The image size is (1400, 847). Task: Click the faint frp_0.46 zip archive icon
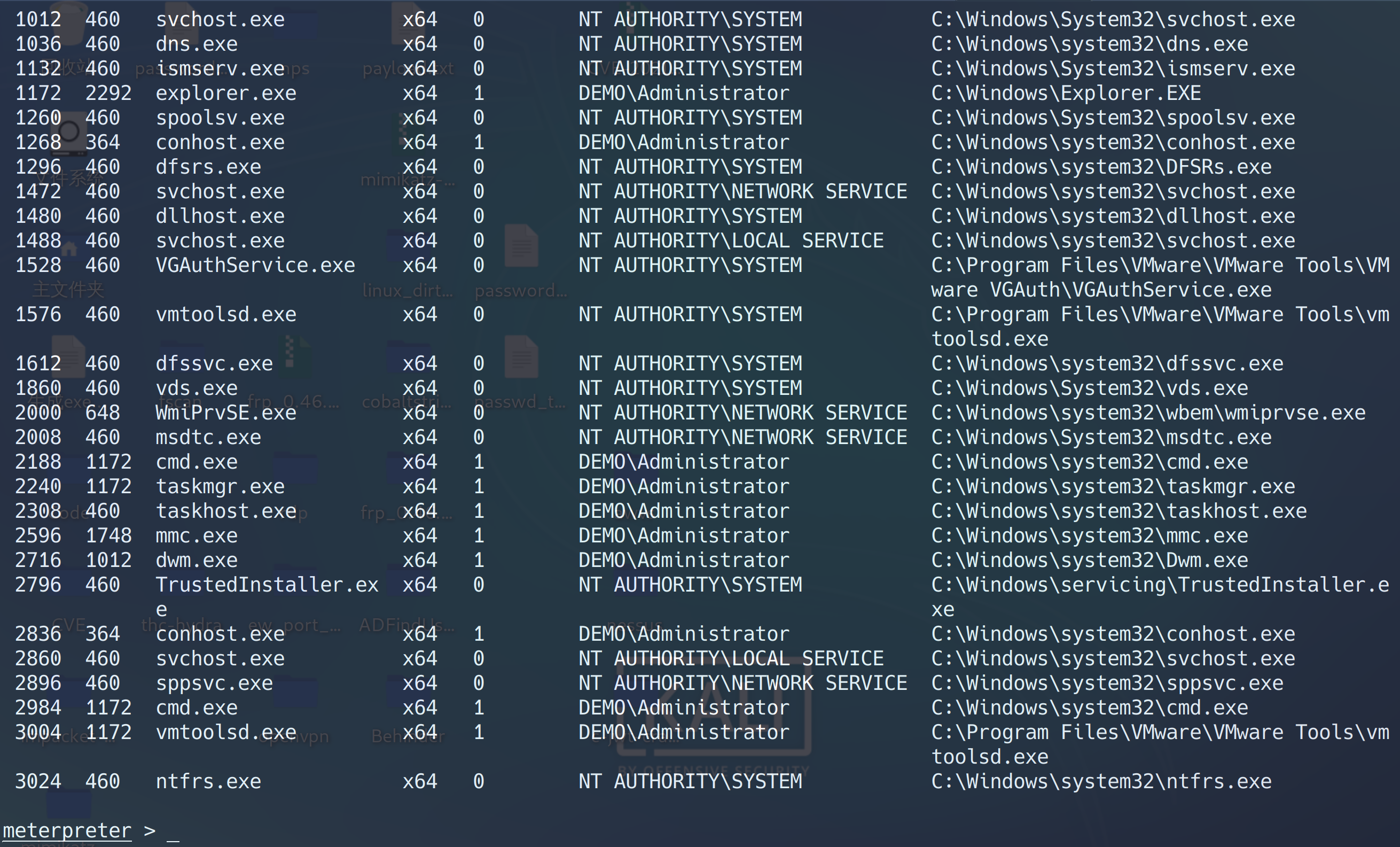point(295,355)
